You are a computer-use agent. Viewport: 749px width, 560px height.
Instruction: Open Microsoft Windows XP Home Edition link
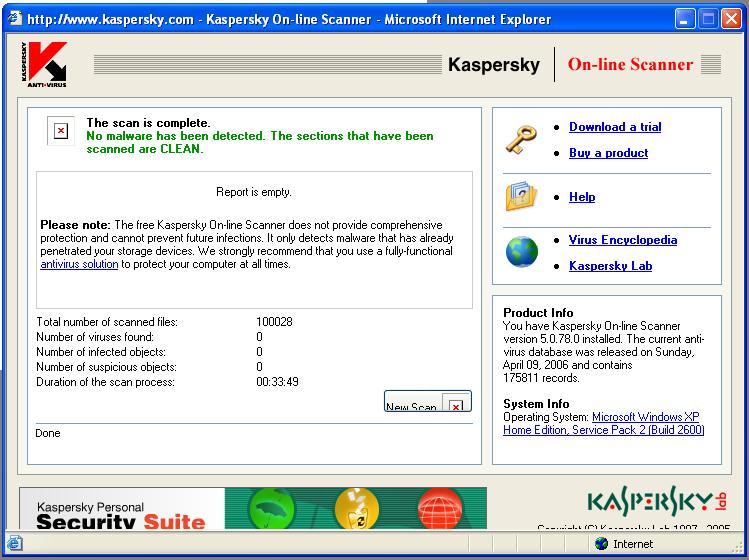(x=603, y=423)
